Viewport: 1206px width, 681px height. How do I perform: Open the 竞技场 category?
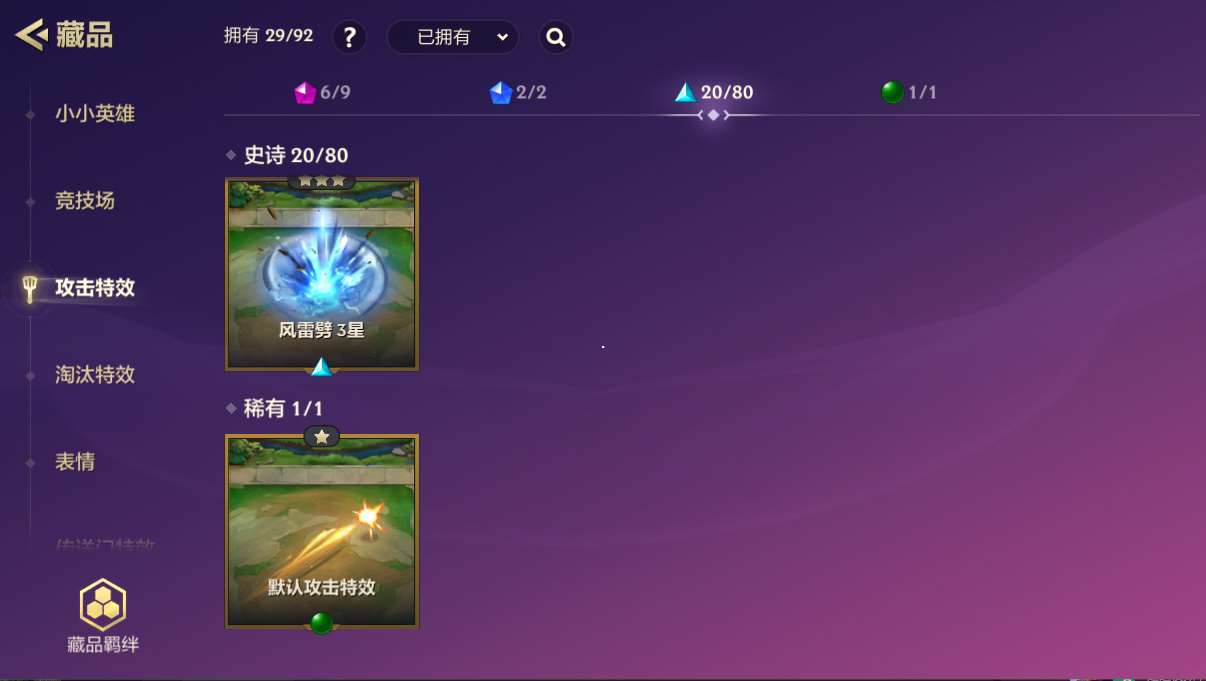[x=85, y=201]
